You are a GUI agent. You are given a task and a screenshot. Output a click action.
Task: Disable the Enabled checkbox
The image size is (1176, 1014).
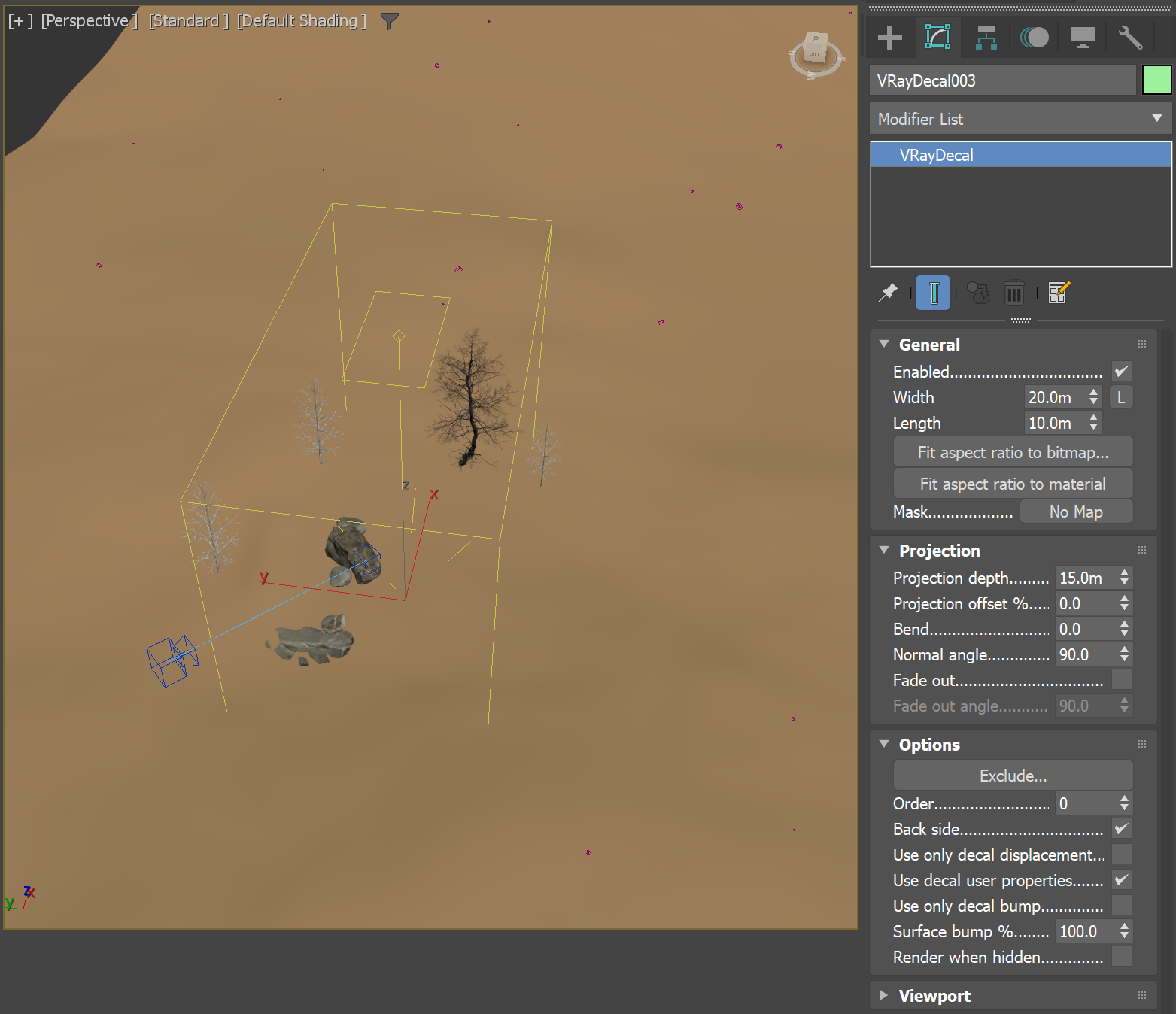point(1120,371)
